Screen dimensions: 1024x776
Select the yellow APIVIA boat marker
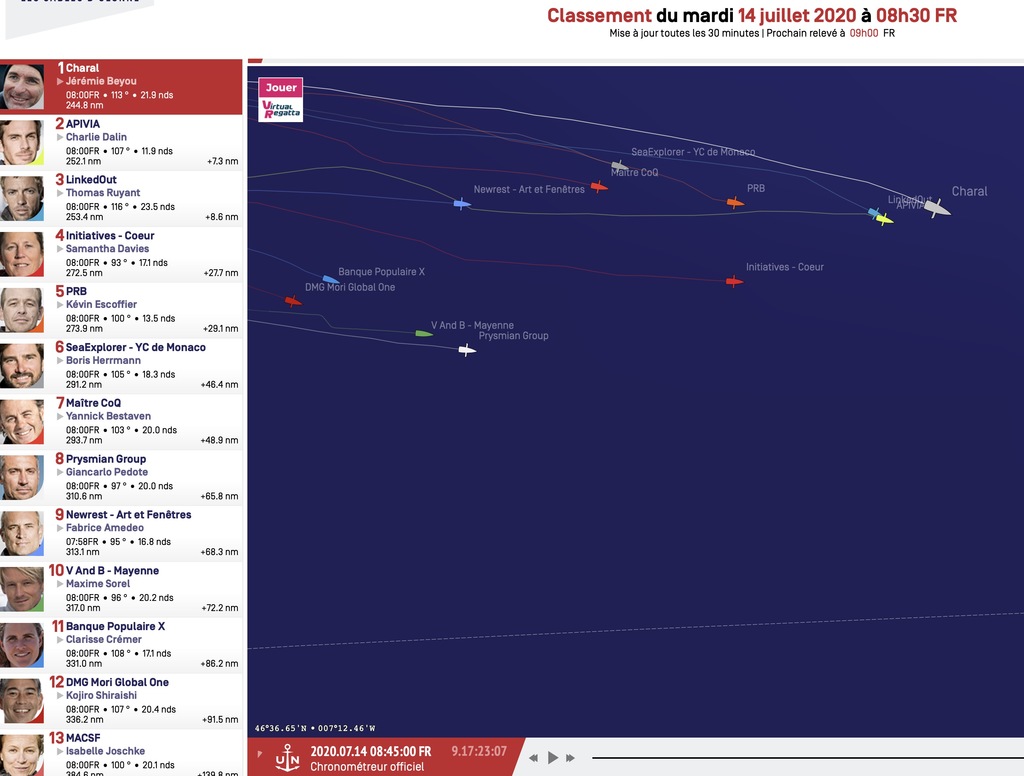coord(884,219)
